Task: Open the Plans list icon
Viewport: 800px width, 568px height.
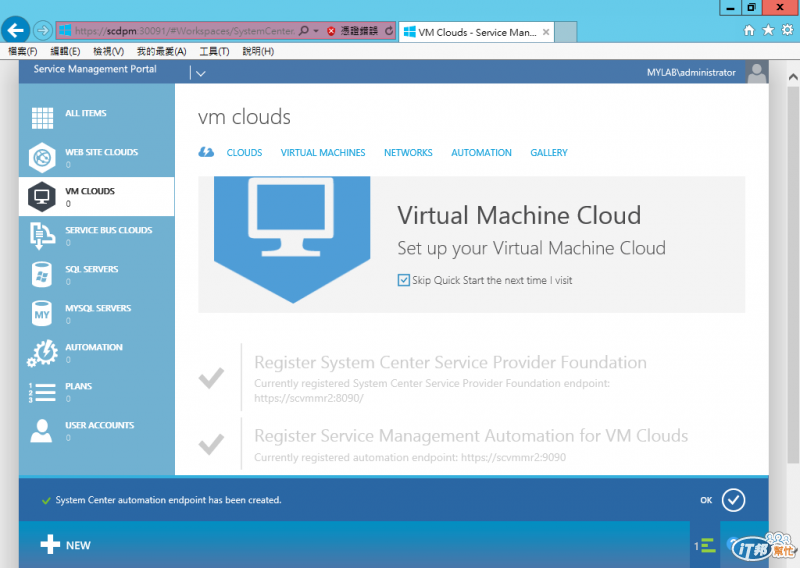Action: 42,392
